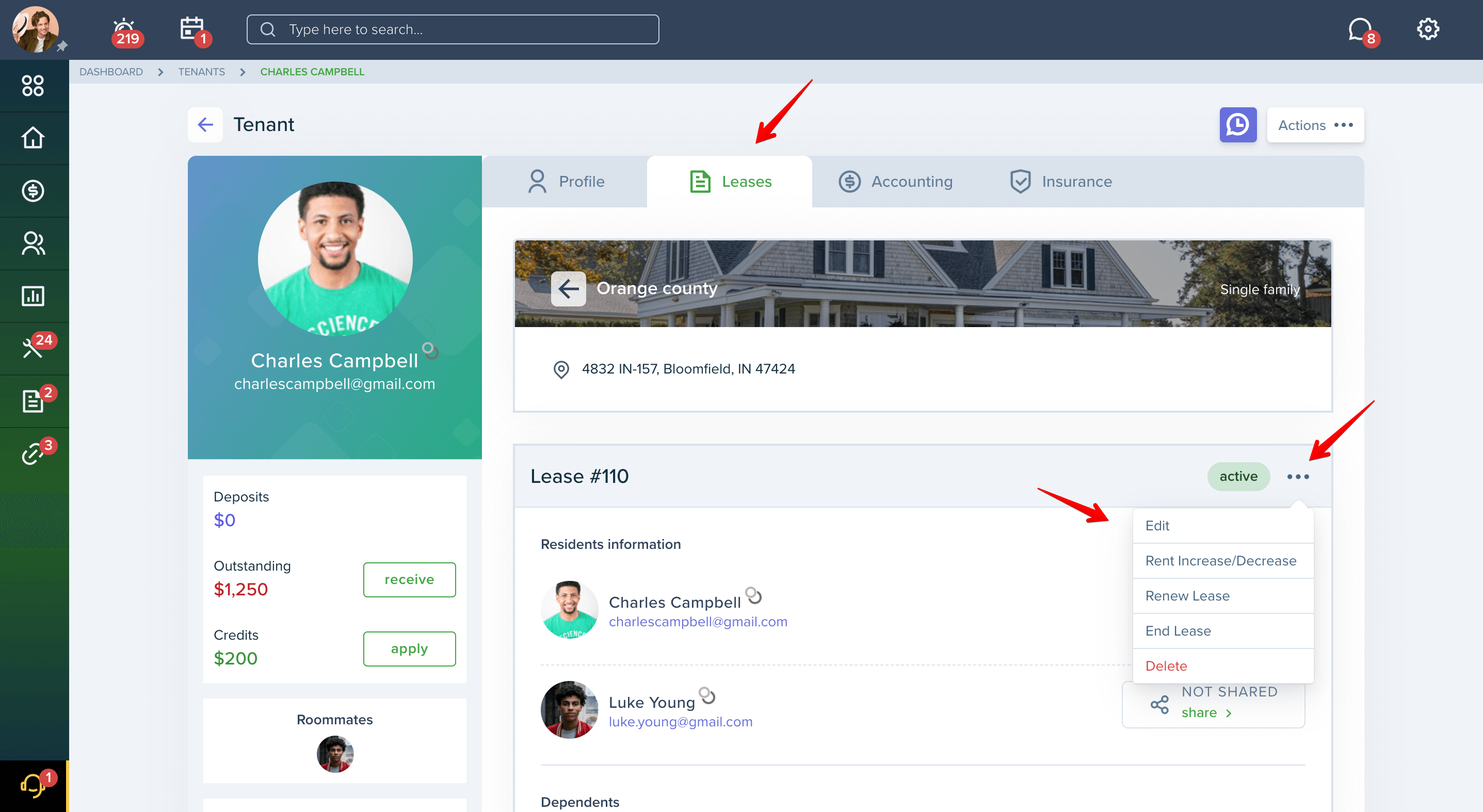The image size is (1483, 812).
Task: Click the share network icon in NOT SHARED box
Action: tap(1159, 704)
